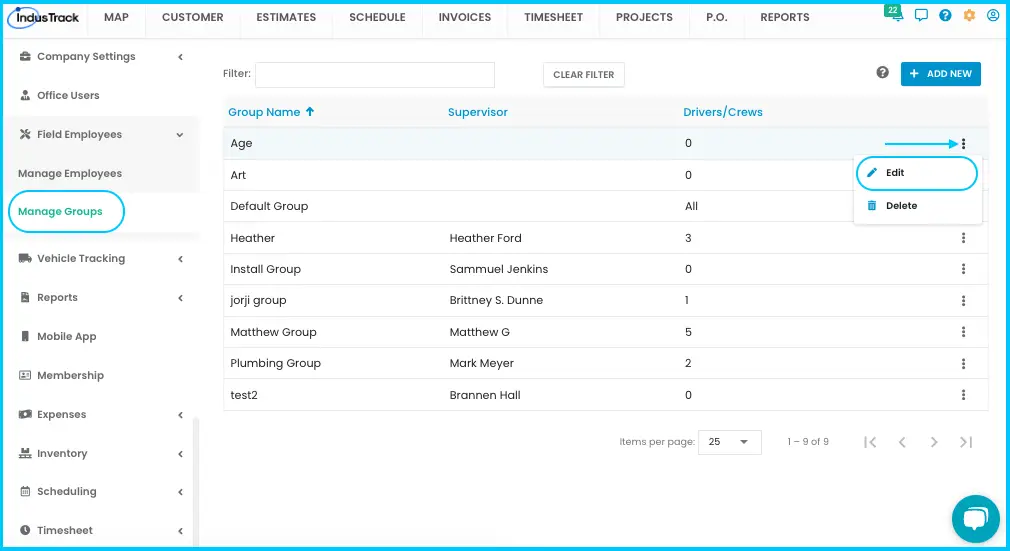This screenshot has width=1010, height=551.
Task: Open the CUSTOMER tab
Action: [193, 17]
